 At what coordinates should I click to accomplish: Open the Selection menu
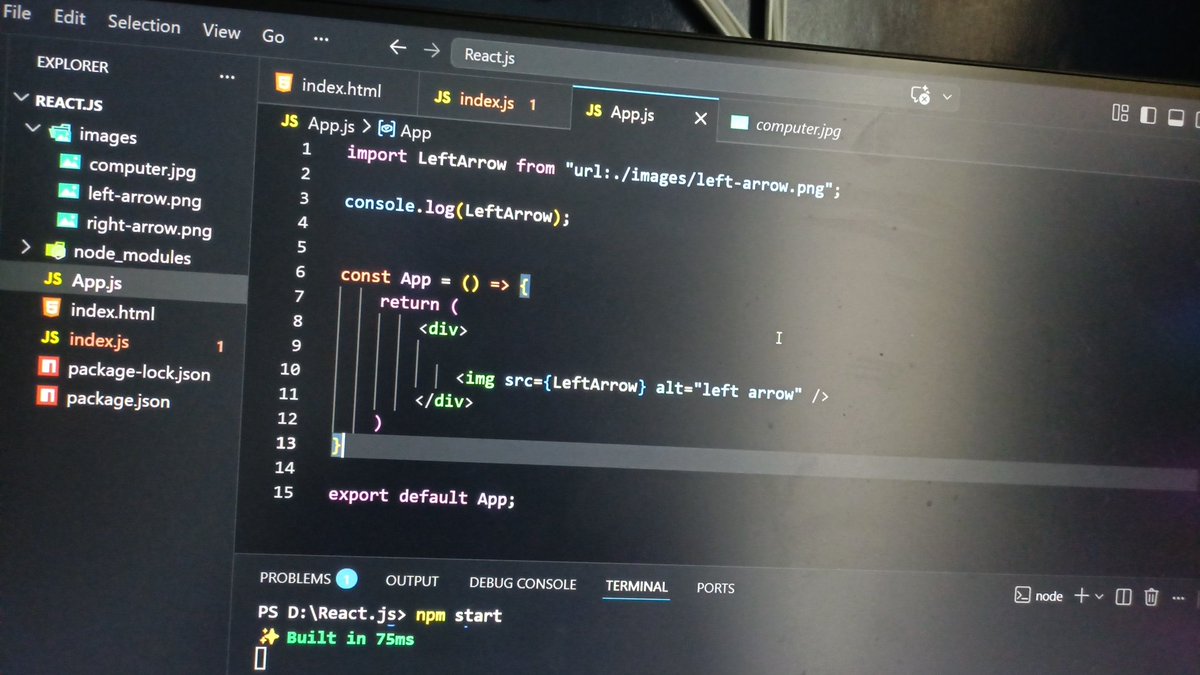point(144,24)
